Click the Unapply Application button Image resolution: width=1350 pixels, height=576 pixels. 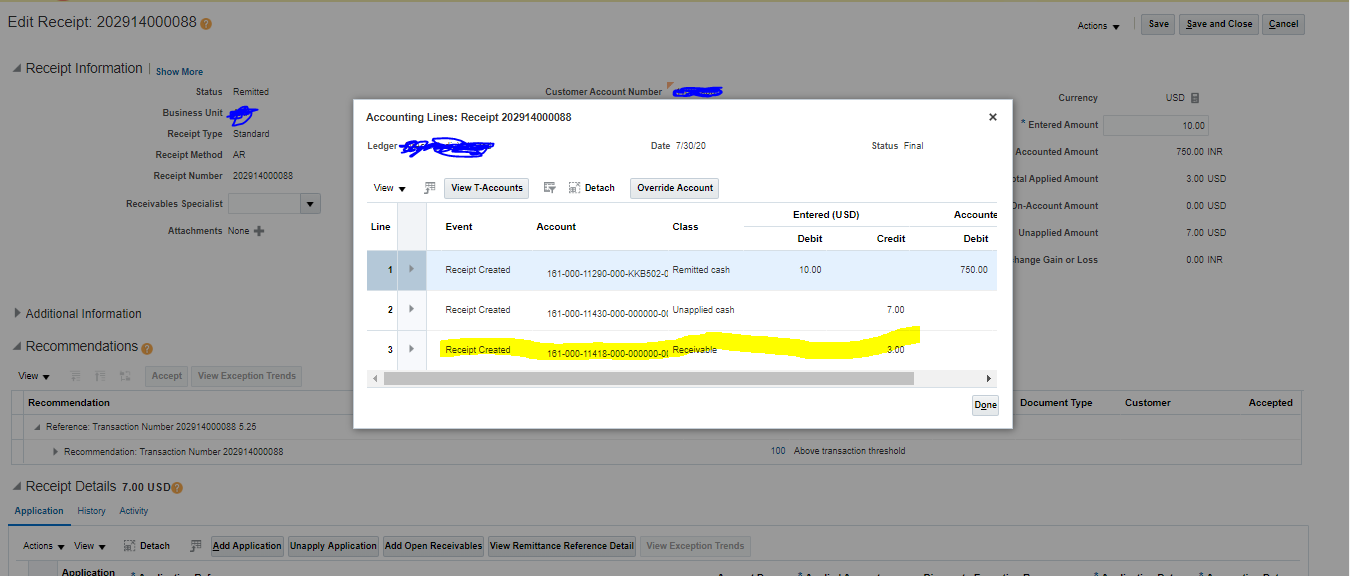coord(333,546)
